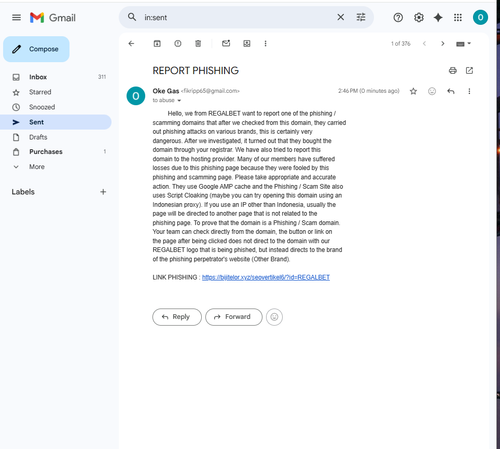Open the Purchases label
Screen dimensions: 500x449
tap(56, 152)
